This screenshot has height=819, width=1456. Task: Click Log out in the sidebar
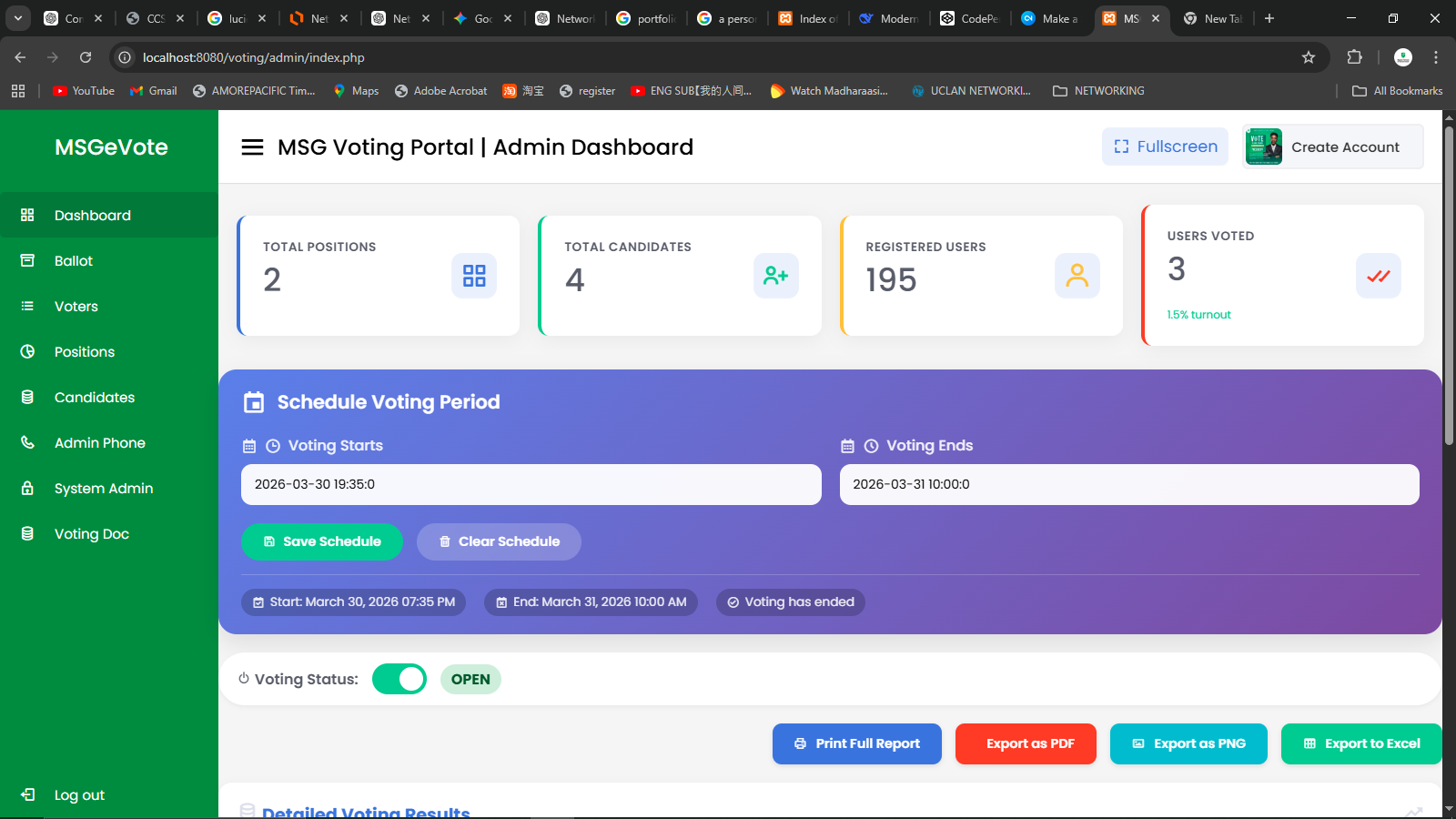click(x=109, y=794)
